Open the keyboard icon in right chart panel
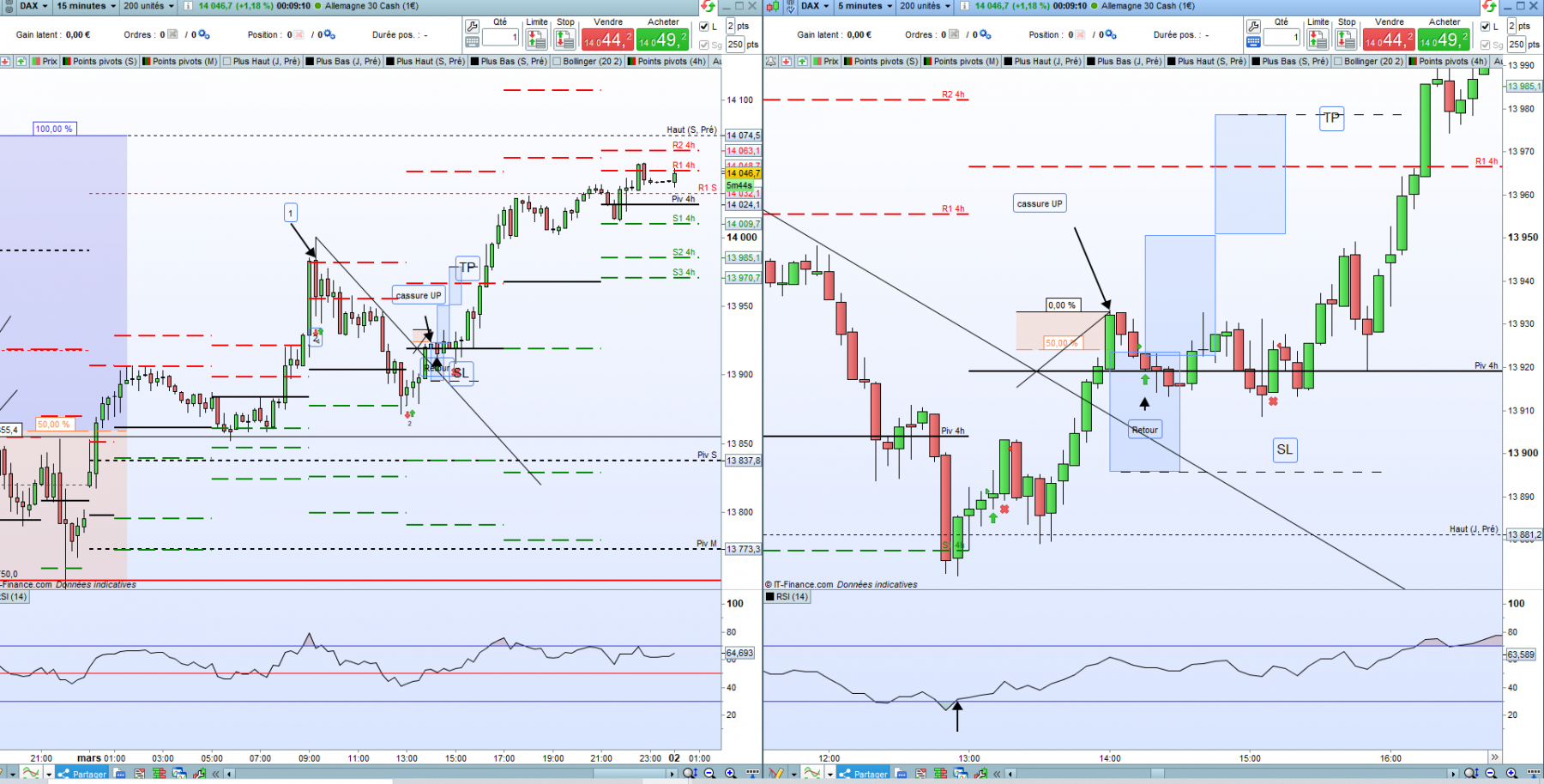The image size is (1544, 784). pyautogui.click(x=1253, y=41)
